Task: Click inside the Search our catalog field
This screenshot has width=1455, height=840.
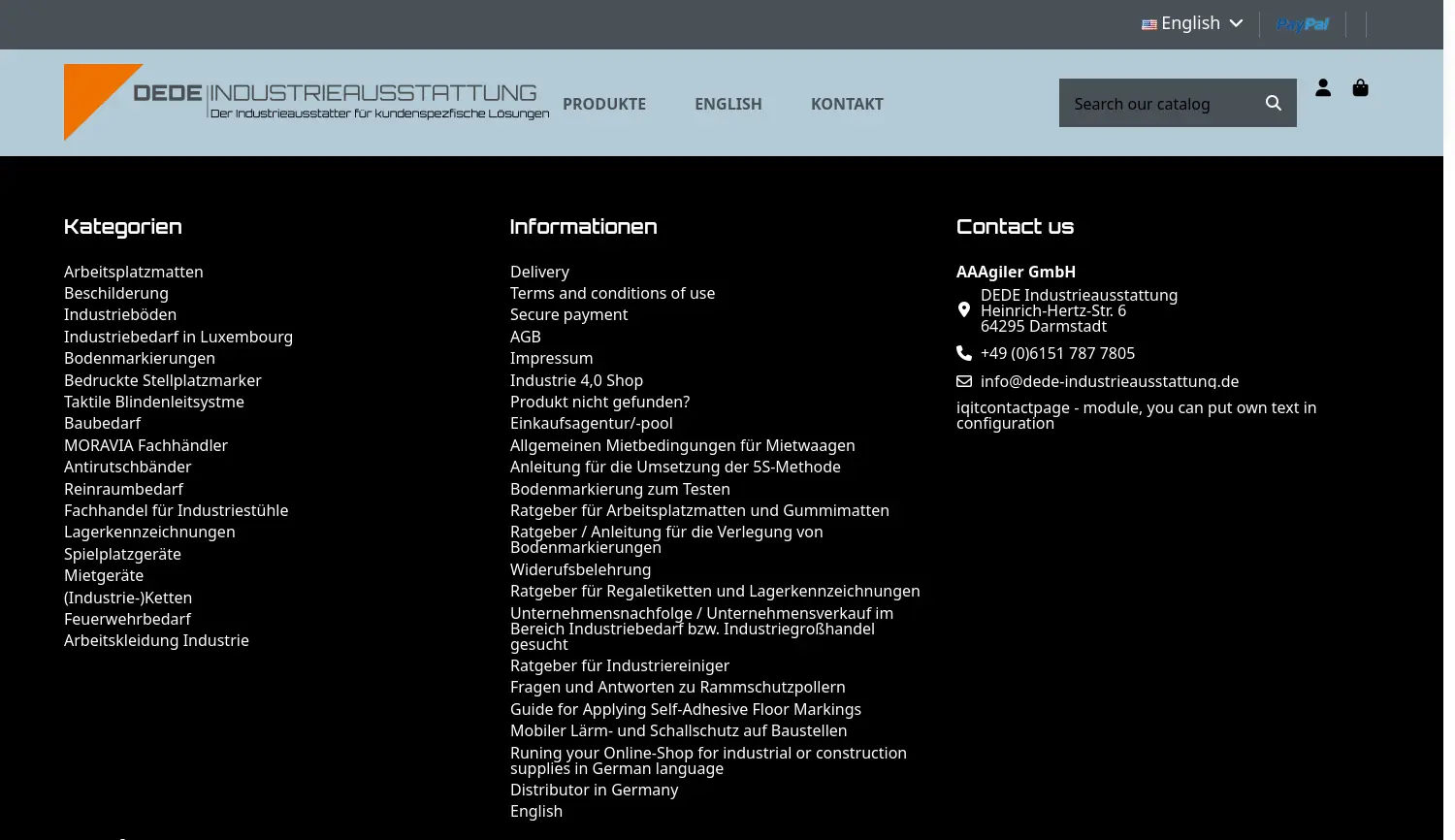Action: point(1154,102)
